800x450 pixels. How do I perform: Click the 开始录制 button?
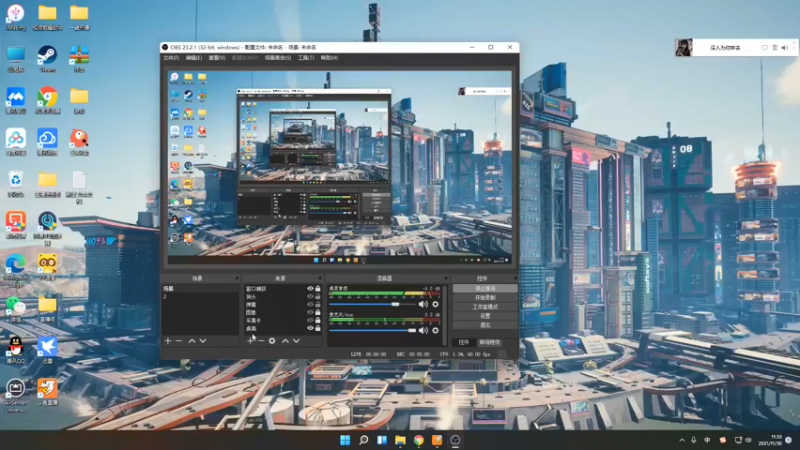point(485,298)
